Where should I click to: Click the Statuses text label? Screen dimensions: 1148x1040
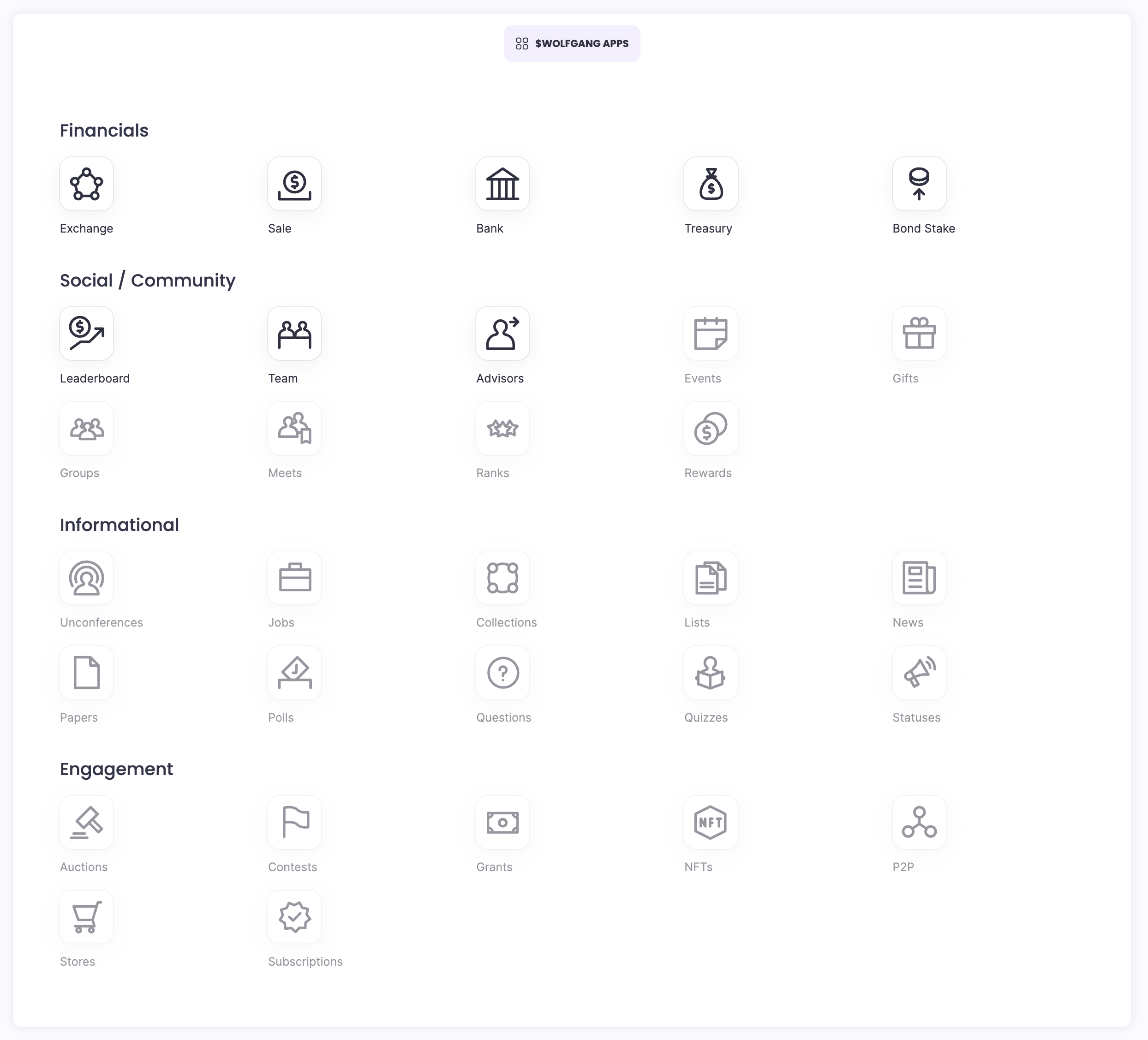[x=915, y=717]
